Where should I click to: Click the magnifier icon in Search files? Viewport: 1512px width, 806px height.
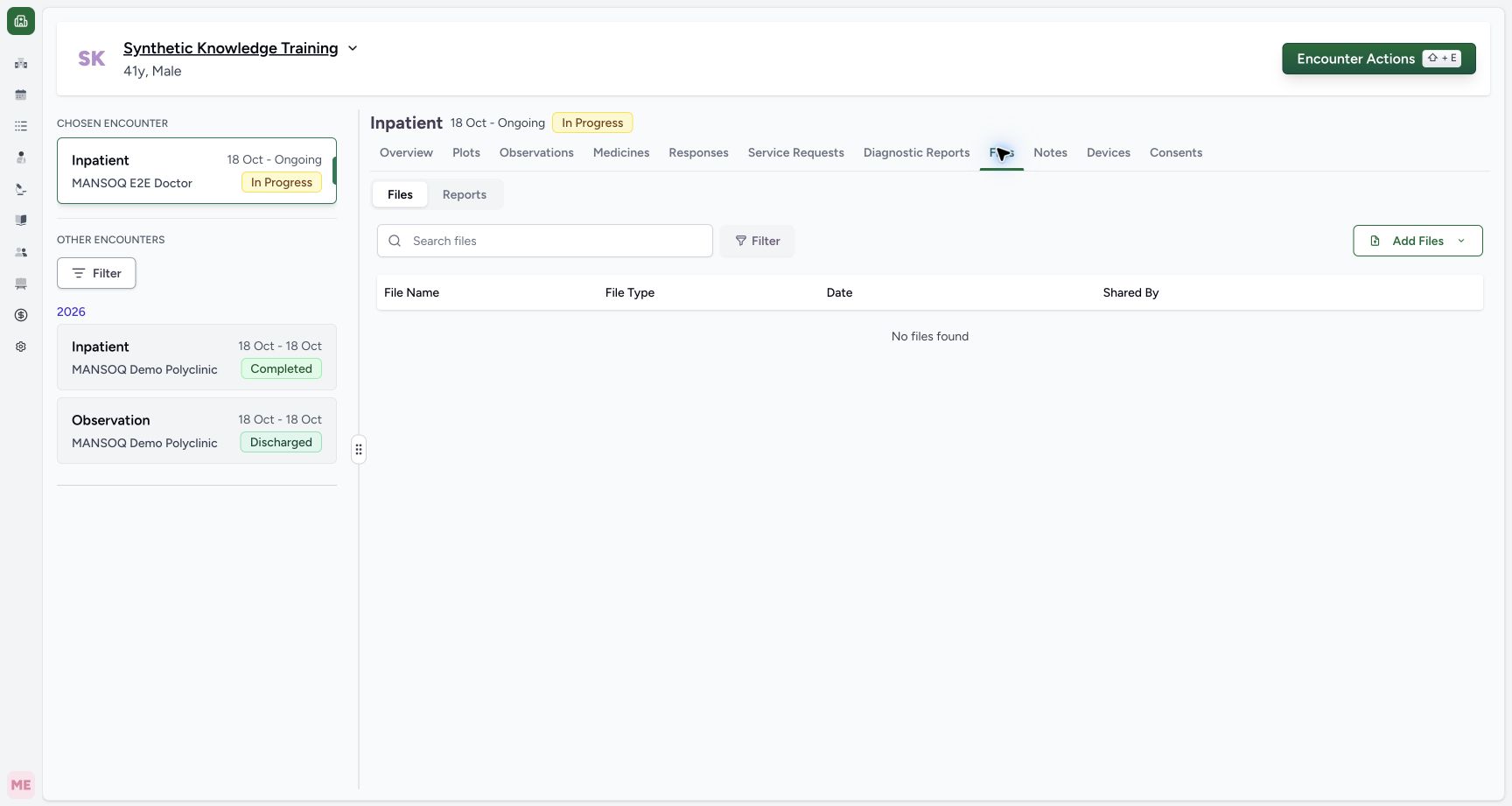click(x=395, y=241)
